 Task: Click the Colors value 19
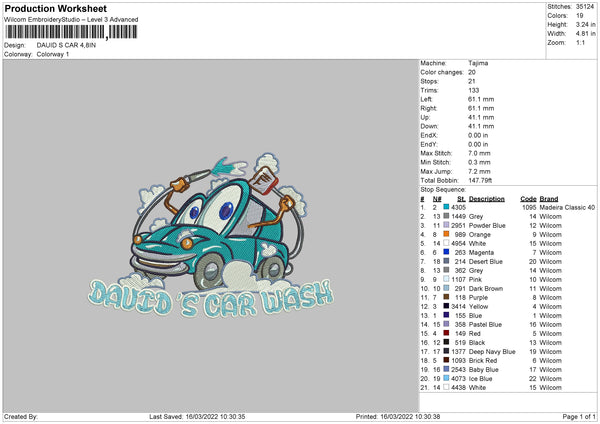coord(579,16)
